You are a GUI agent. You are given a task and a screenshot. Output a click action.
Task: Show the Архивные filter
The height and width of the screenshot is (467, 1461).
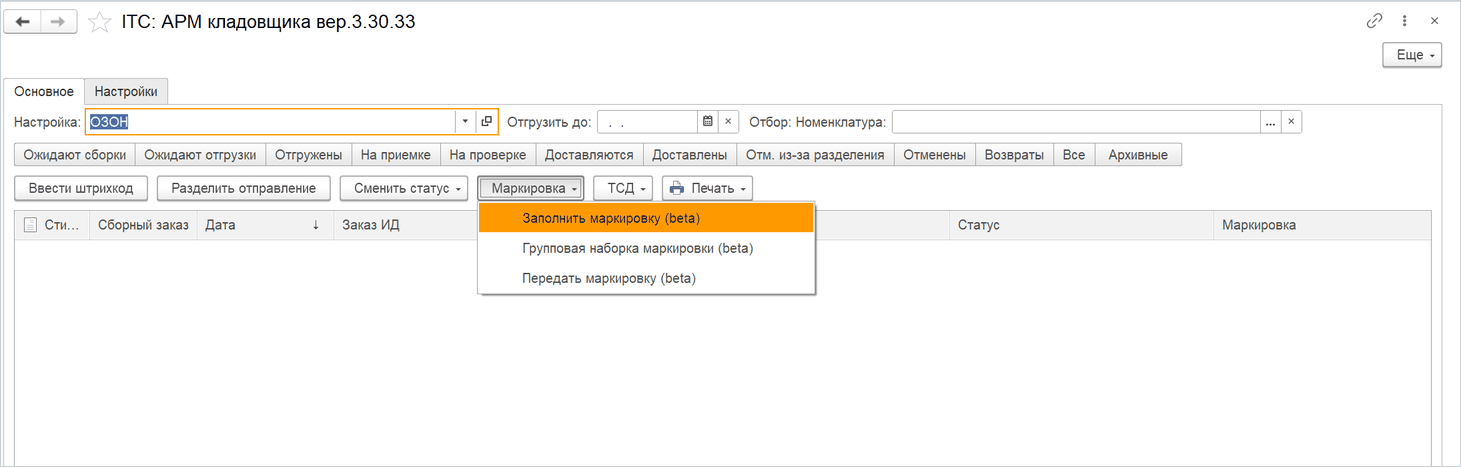[1139, 155]
